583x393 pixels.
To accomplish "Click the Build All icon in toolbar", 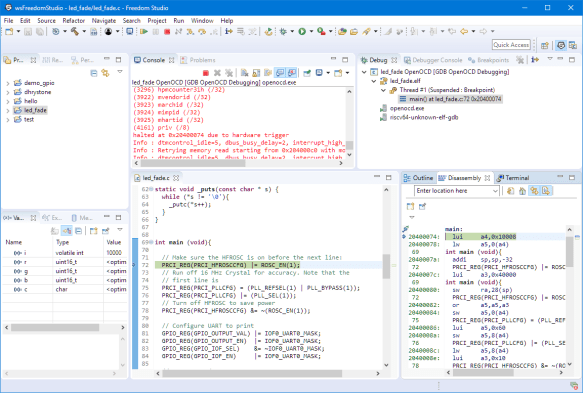I will pos(94,32).
